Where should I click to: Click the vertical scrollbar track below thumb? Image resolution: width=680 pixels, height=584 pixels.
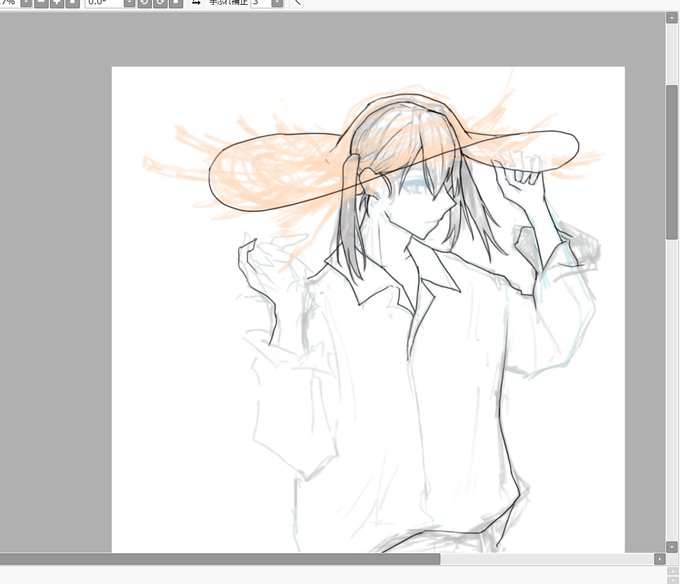(x=672, y=390)
